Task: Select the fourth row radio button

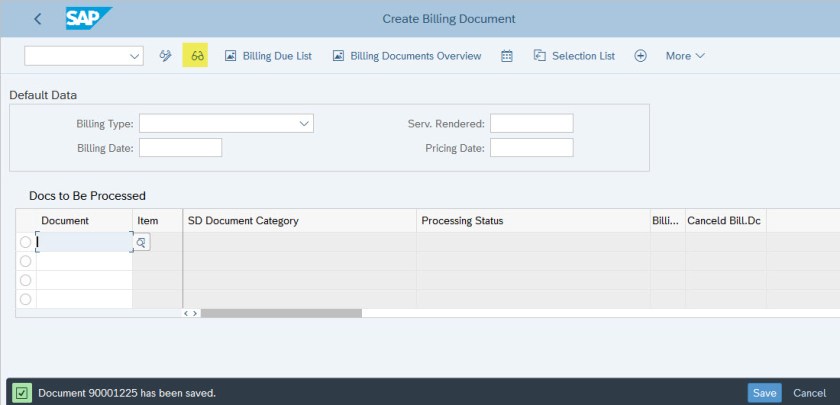Action: (25, 299)
